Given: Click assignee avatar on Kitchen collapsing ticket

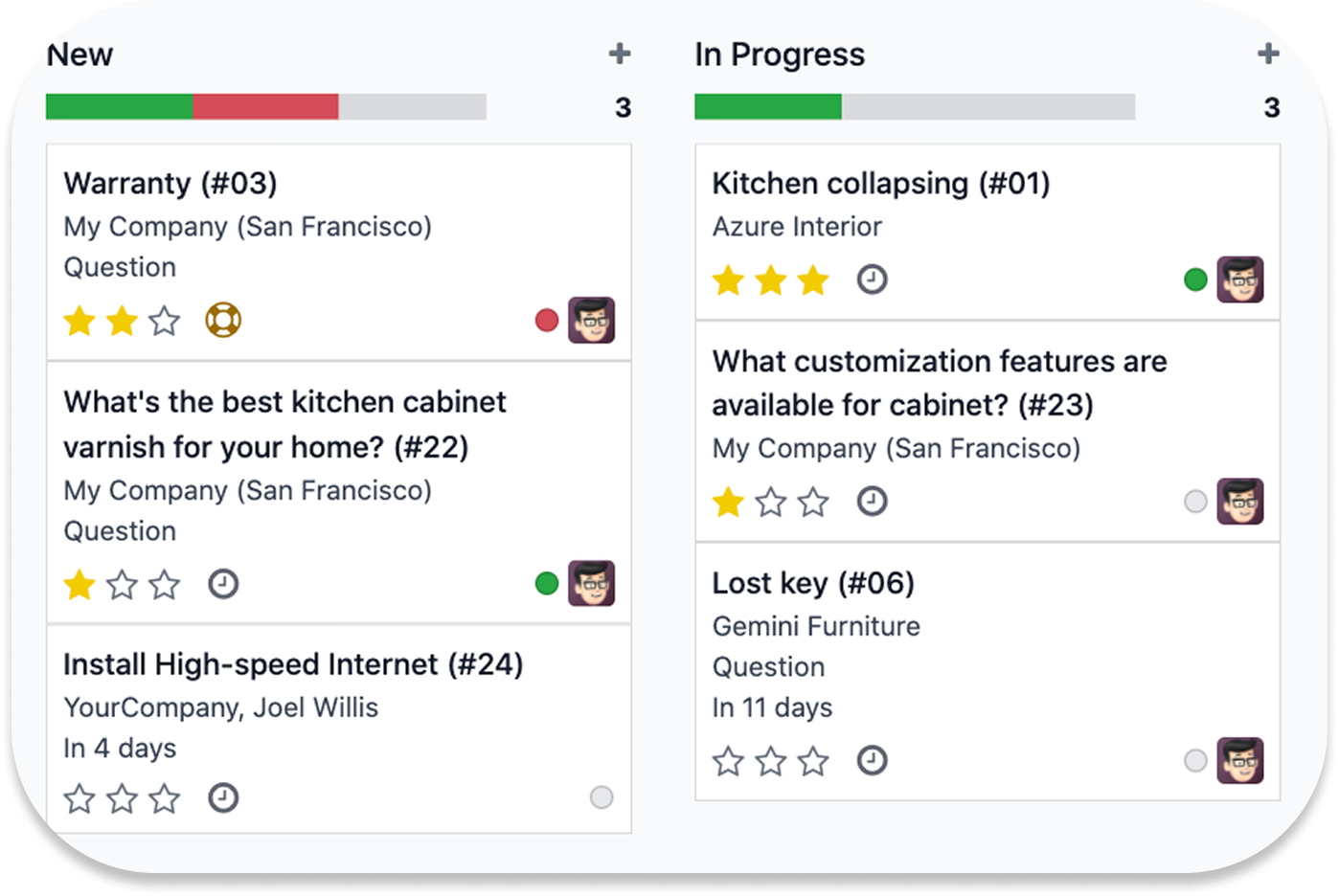Looking at the screenshot, I should 1240,280.
